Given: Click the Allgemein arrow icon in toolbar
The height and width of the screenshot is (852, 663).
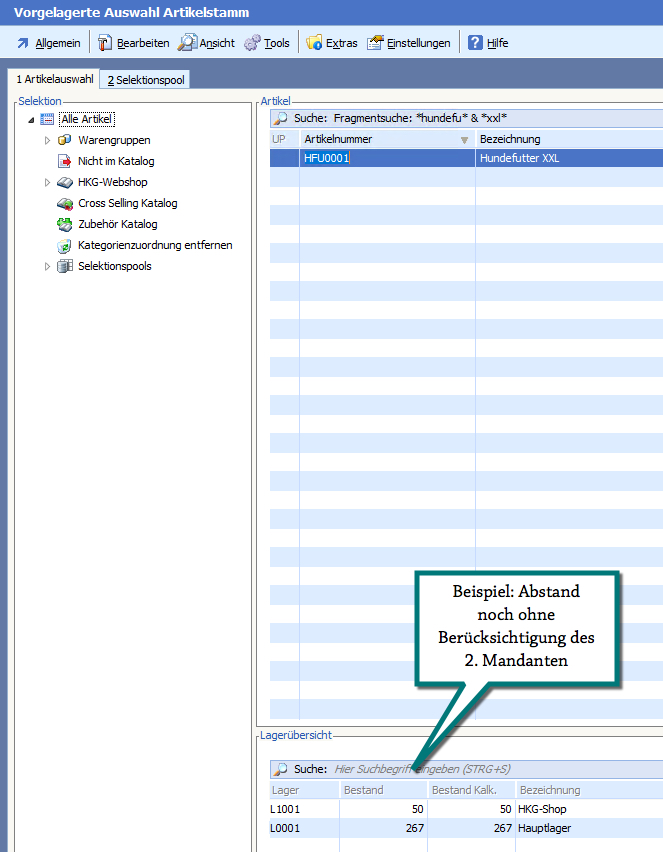Looking at the screenshot, I should coord(22,43).
